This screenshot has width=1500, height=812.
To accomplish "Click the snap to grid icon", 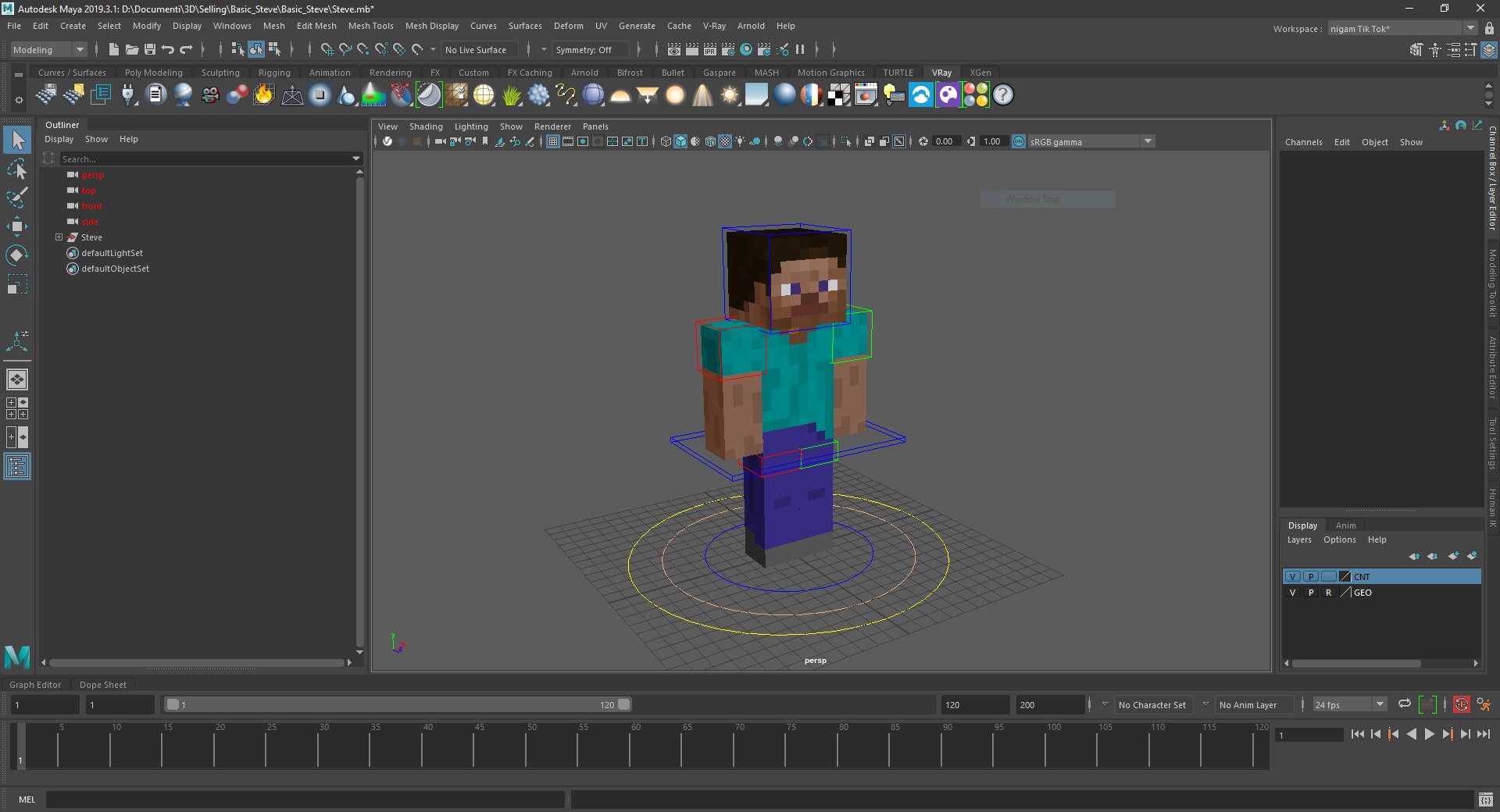I will 327,50.
